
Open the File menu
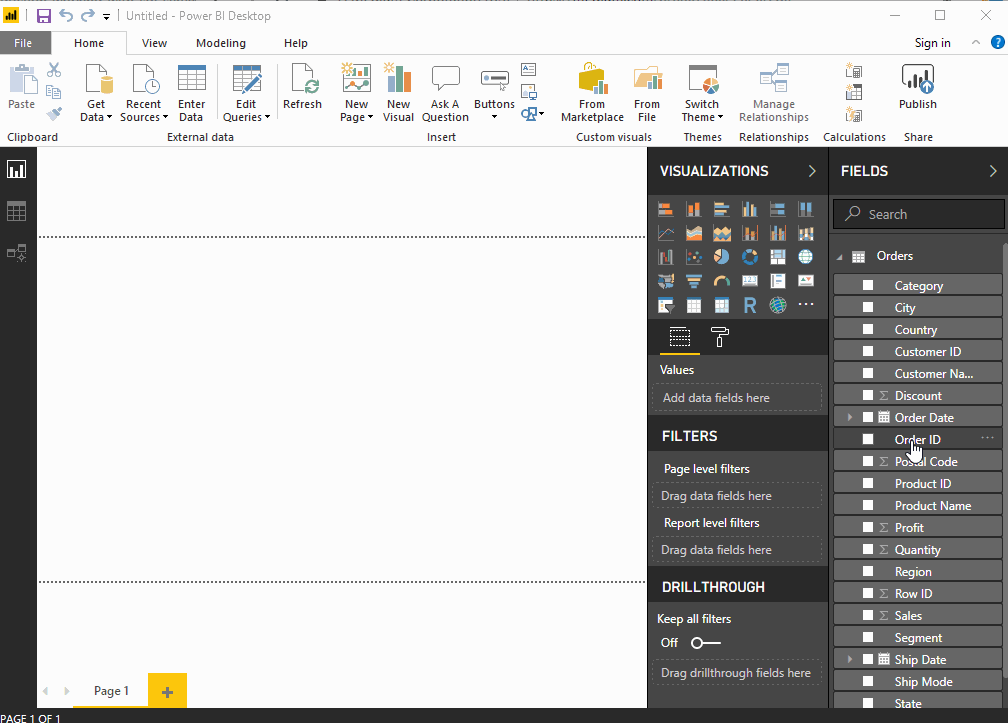point(23,43)
